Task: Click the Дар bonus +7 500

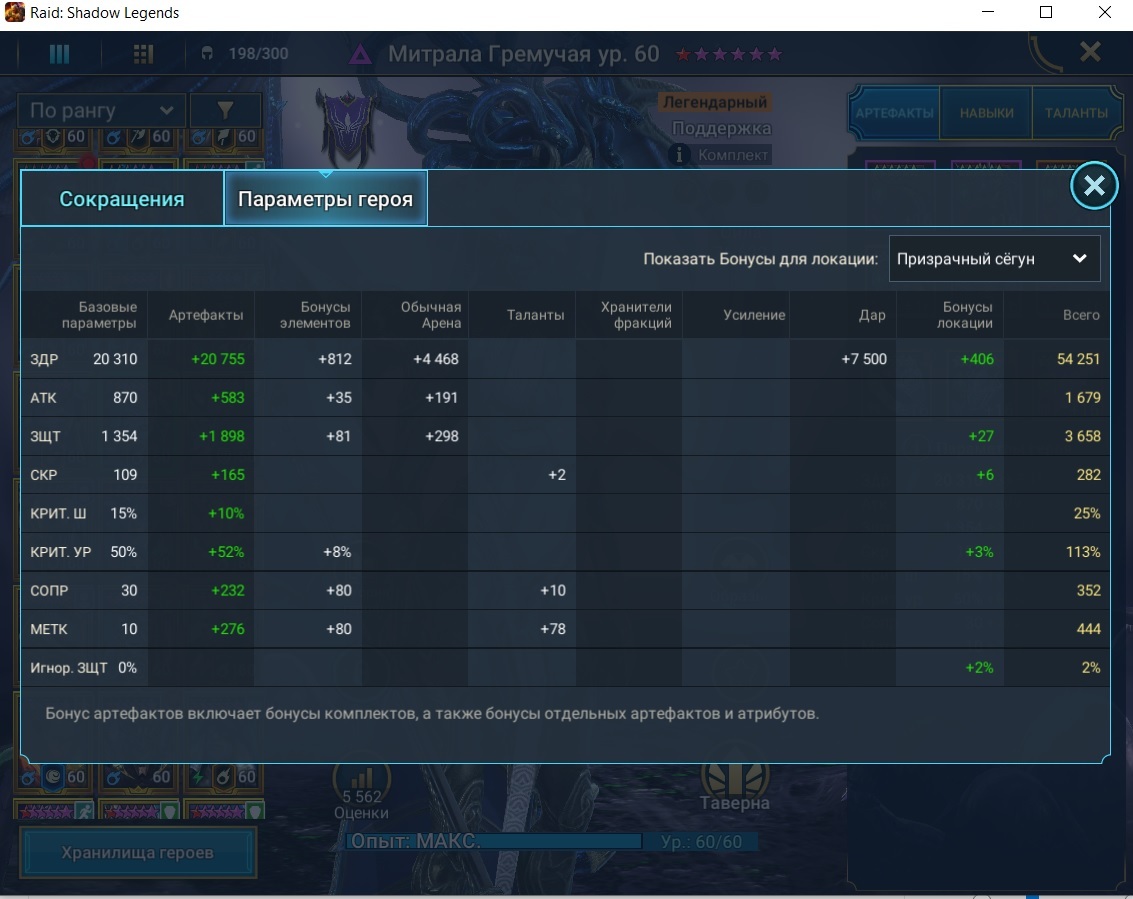Action: [x=863, y=359]
